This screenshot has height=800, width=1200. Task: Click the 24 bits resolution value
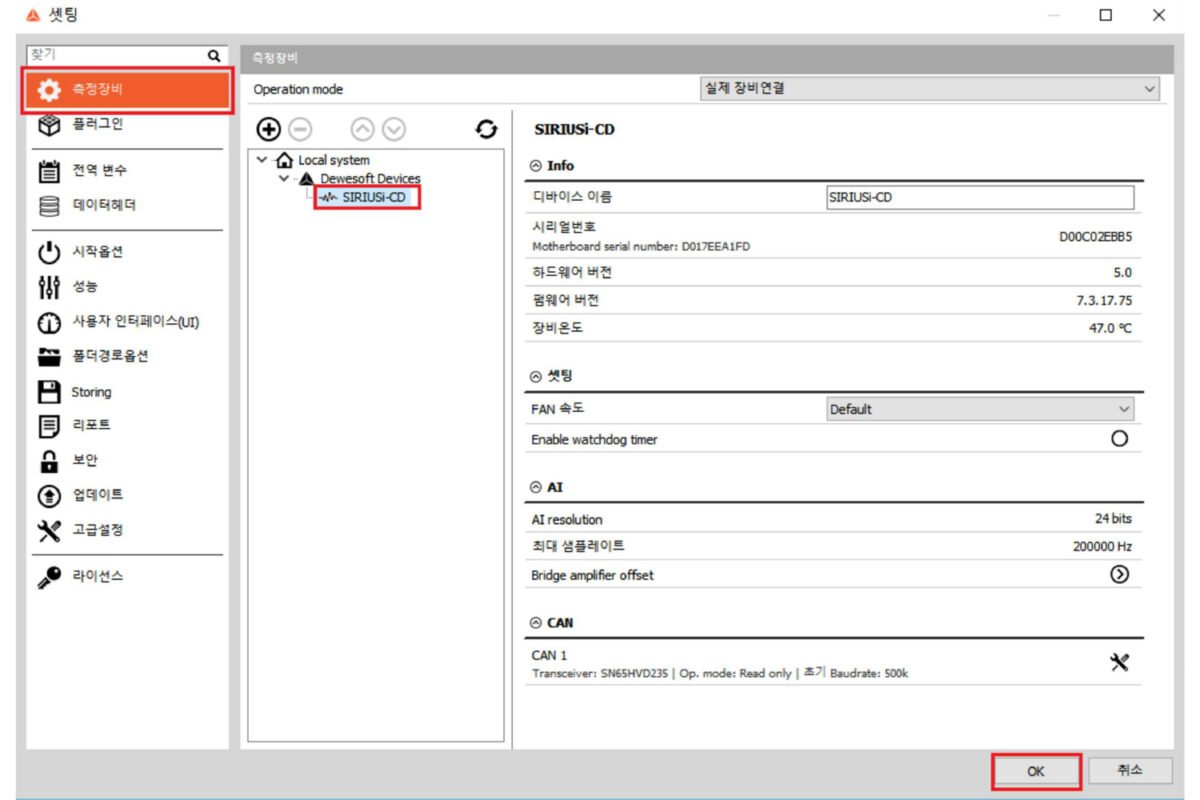pos(1113,519)
